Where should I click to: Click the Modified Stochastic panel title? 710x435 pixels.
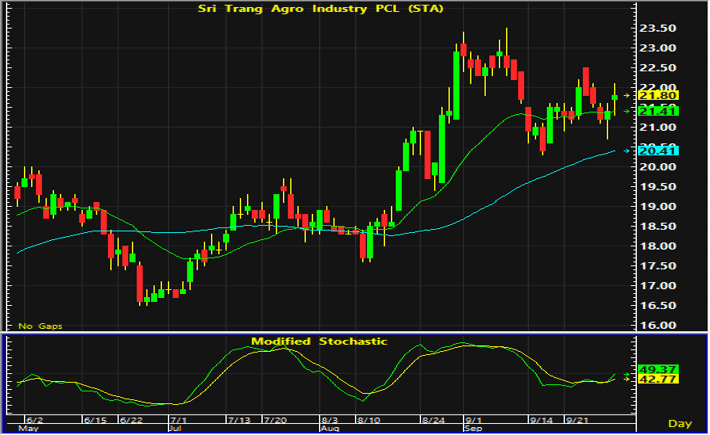coord(319,341)
